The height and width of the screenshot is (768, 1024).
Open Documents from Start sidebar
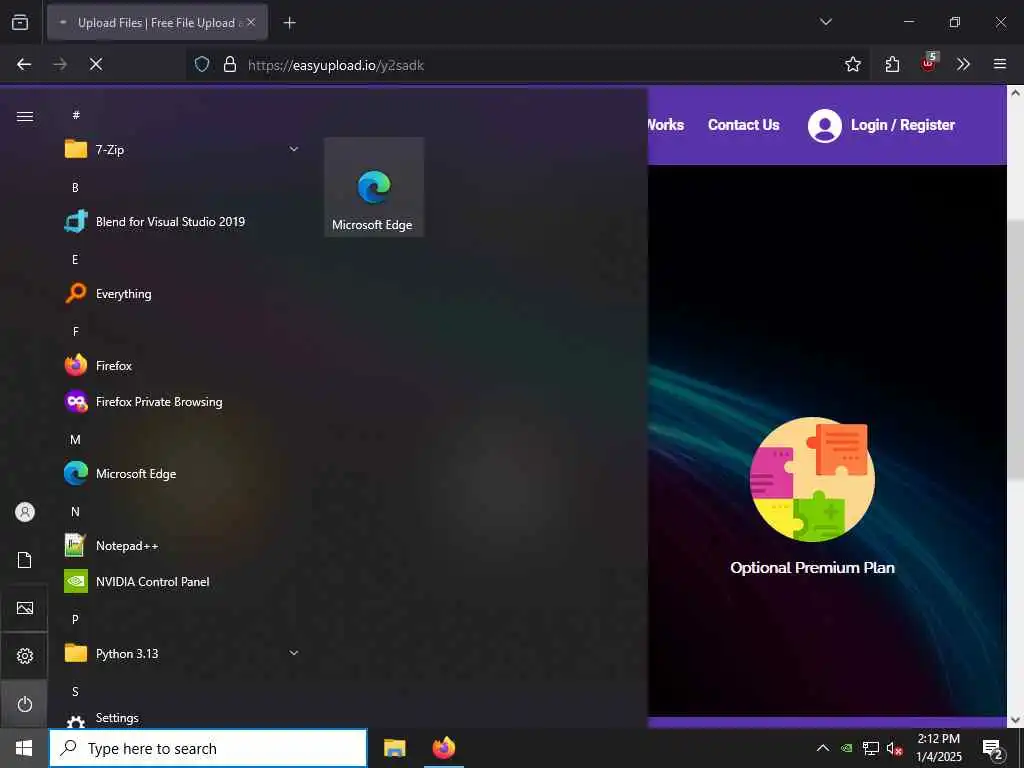click(25, 560)
